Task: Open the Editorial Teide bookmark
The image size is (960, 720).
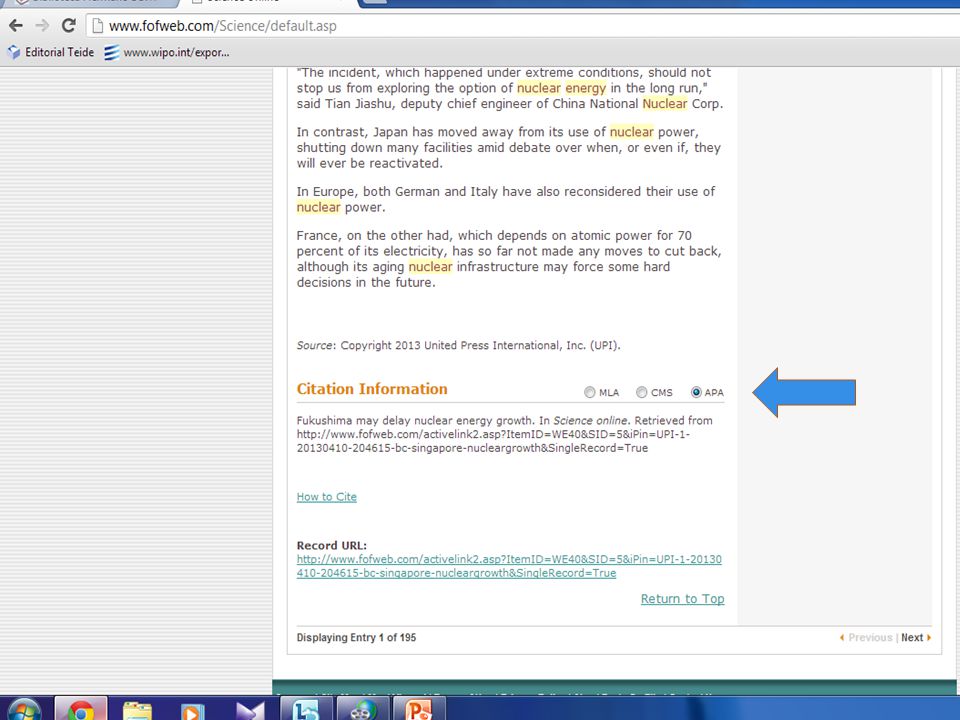Action: tap(50, 53)
